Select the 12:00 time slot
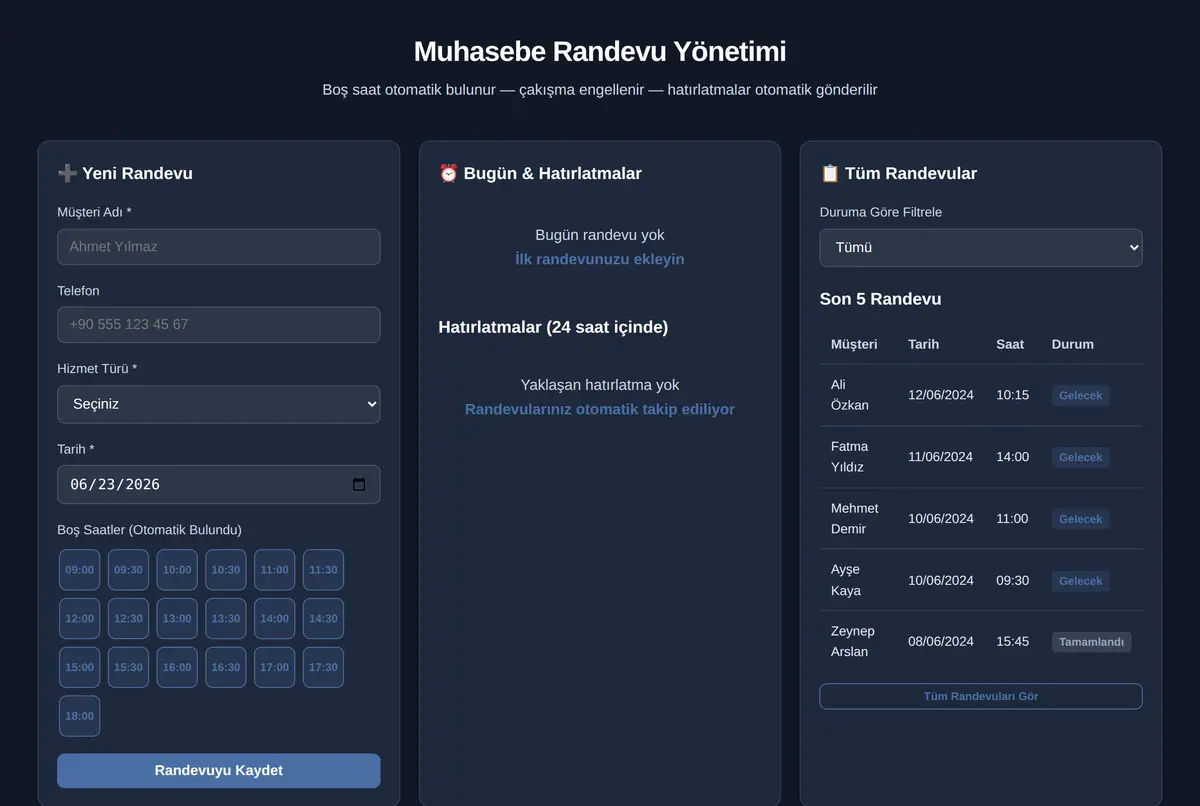This screenshot has height=806, width=1200. [x=79, y=619]
